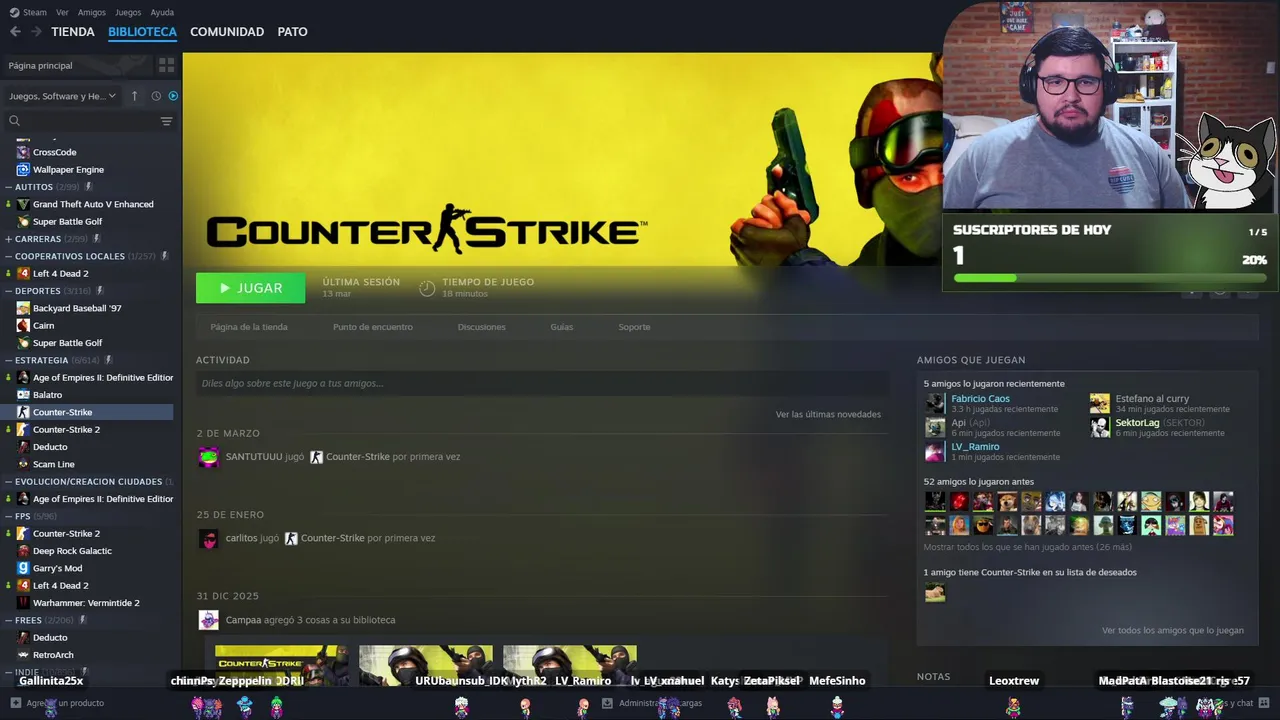Open the COMUNIDAD section
The image size is (1280, 720).
coord(227,32)
